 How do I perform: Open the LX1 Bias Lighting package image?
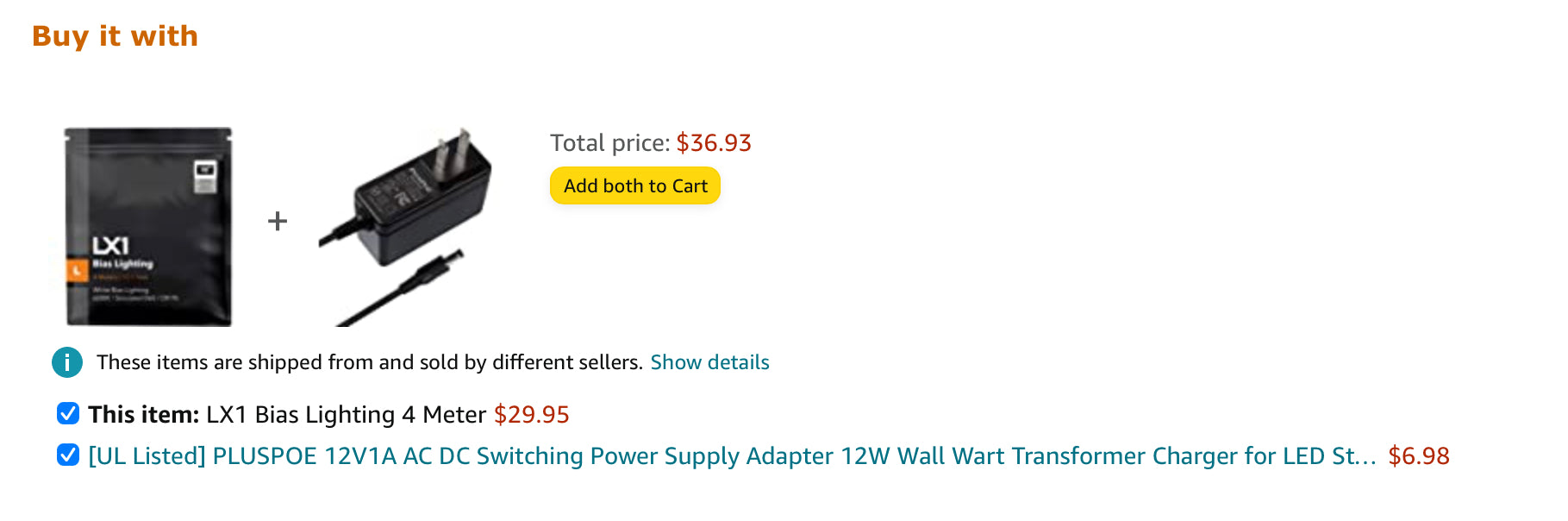click(148, 227)
